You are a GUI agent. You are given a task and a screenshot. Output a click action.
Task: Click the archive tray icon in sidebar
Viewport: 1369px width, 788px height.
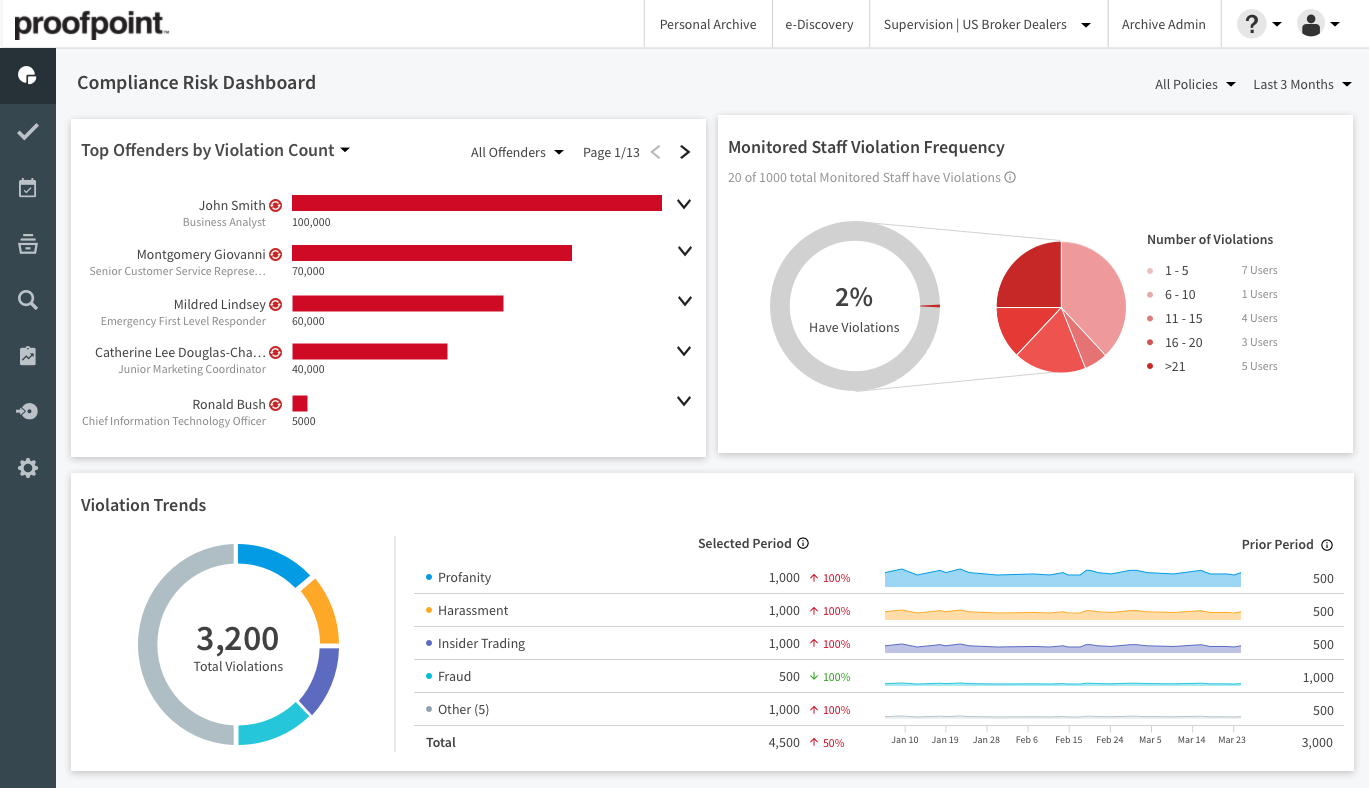(27, 243)
